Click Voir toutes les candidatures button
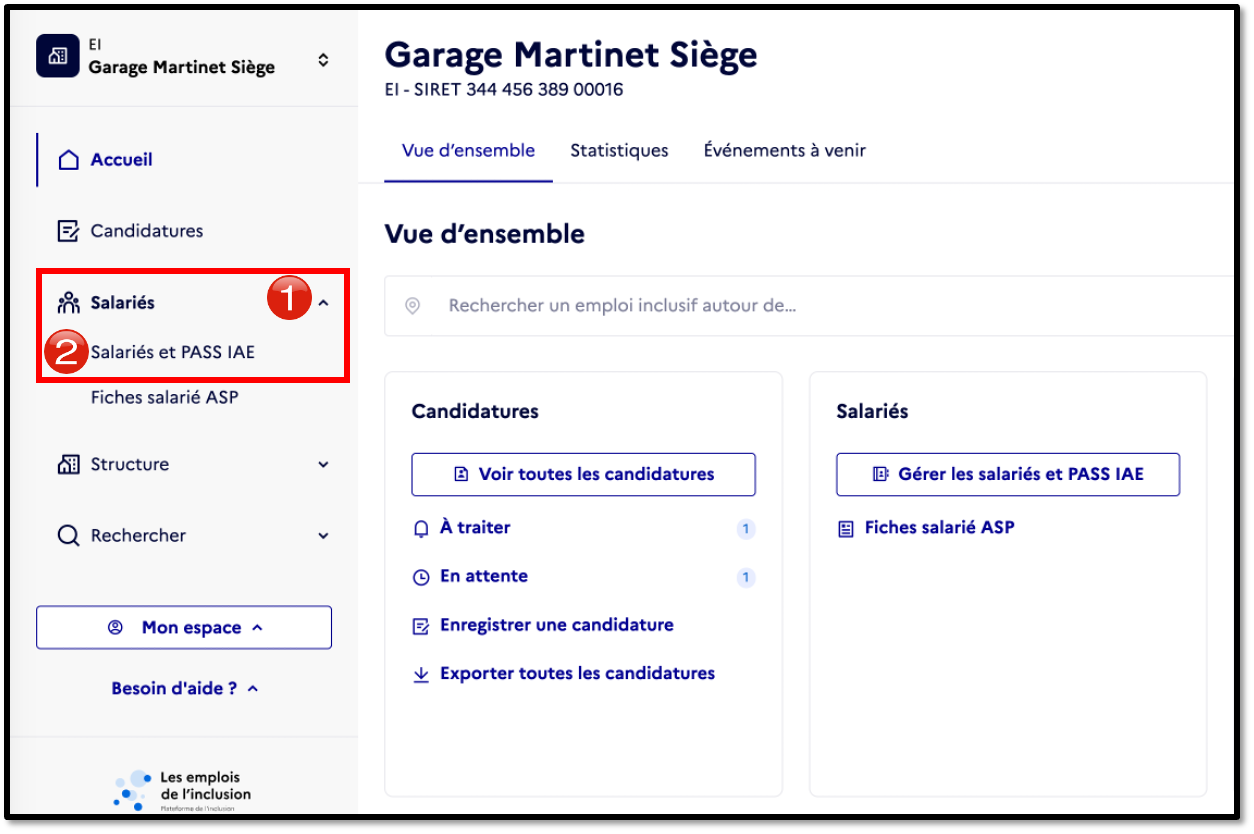 [583, 474]
